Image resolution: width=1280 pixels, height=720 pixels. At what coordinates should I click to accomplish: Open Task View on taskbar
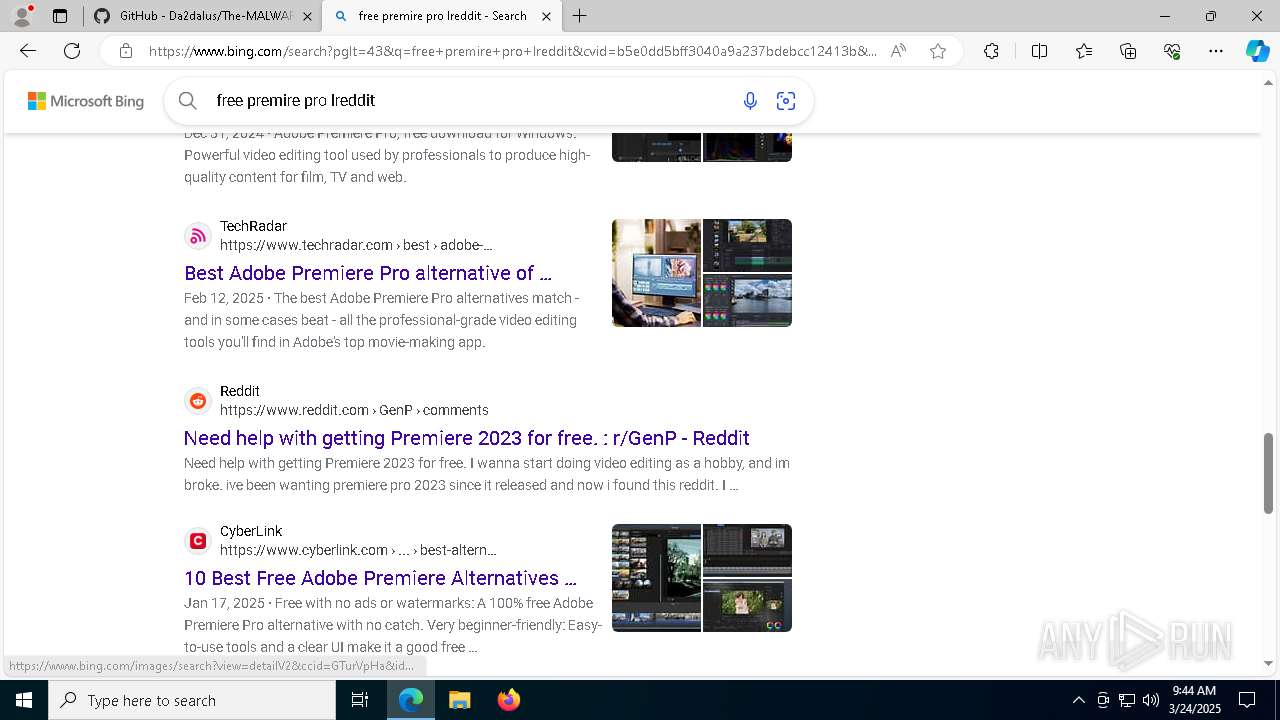point(360,700)
